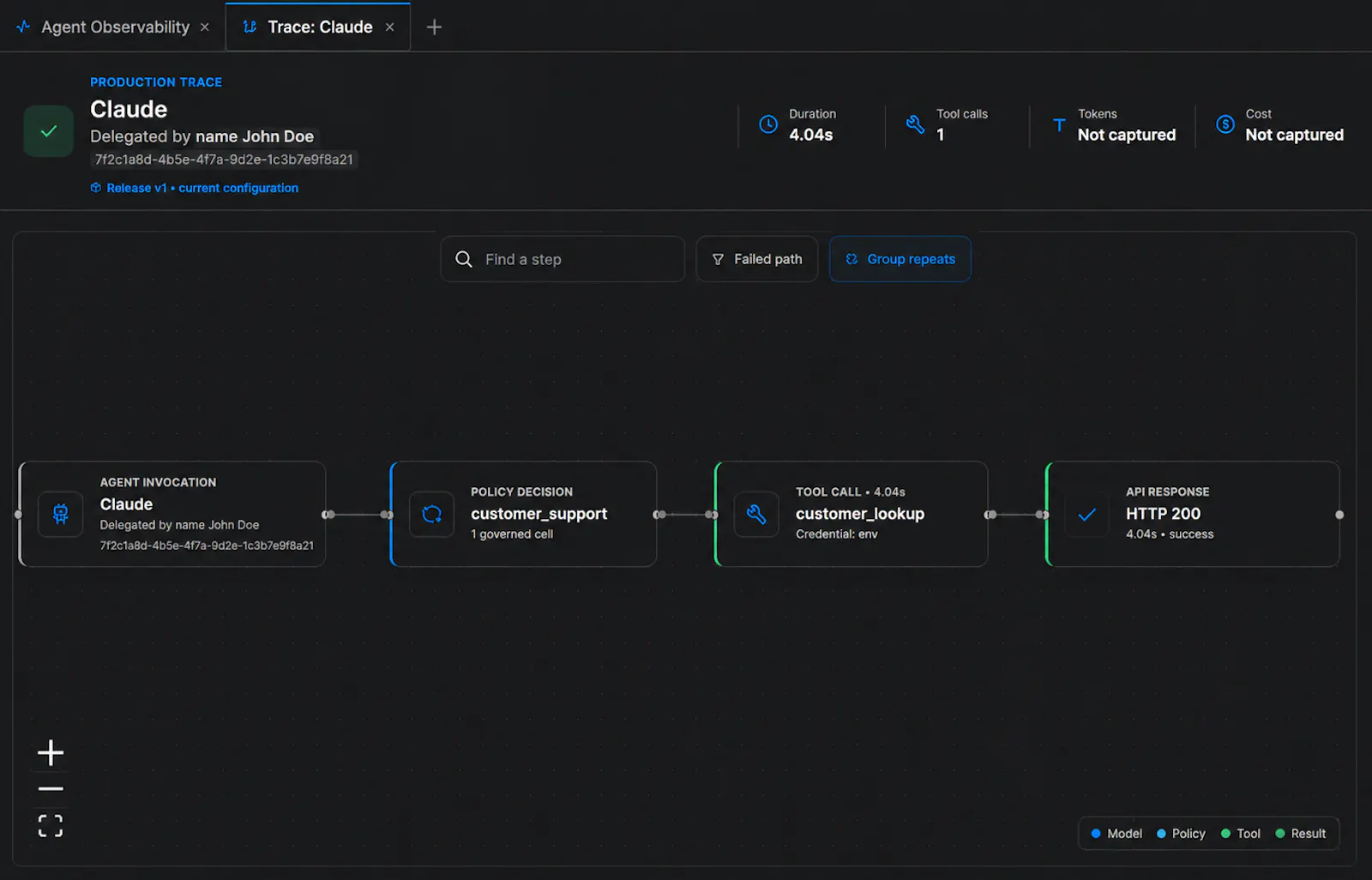Click the output connector right of HTTP 200 node
Viewport: 1372px width, 880px height.
[1339, 515]
